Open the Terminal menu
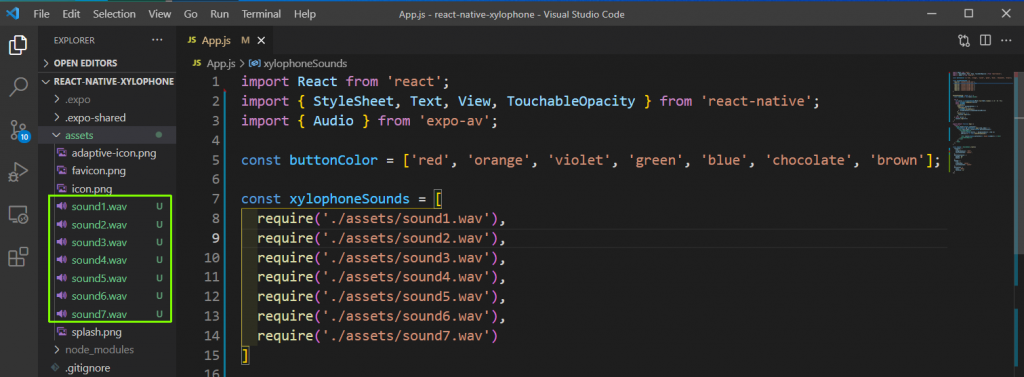This screenshot has width=1024, height=377. [259, 14]
